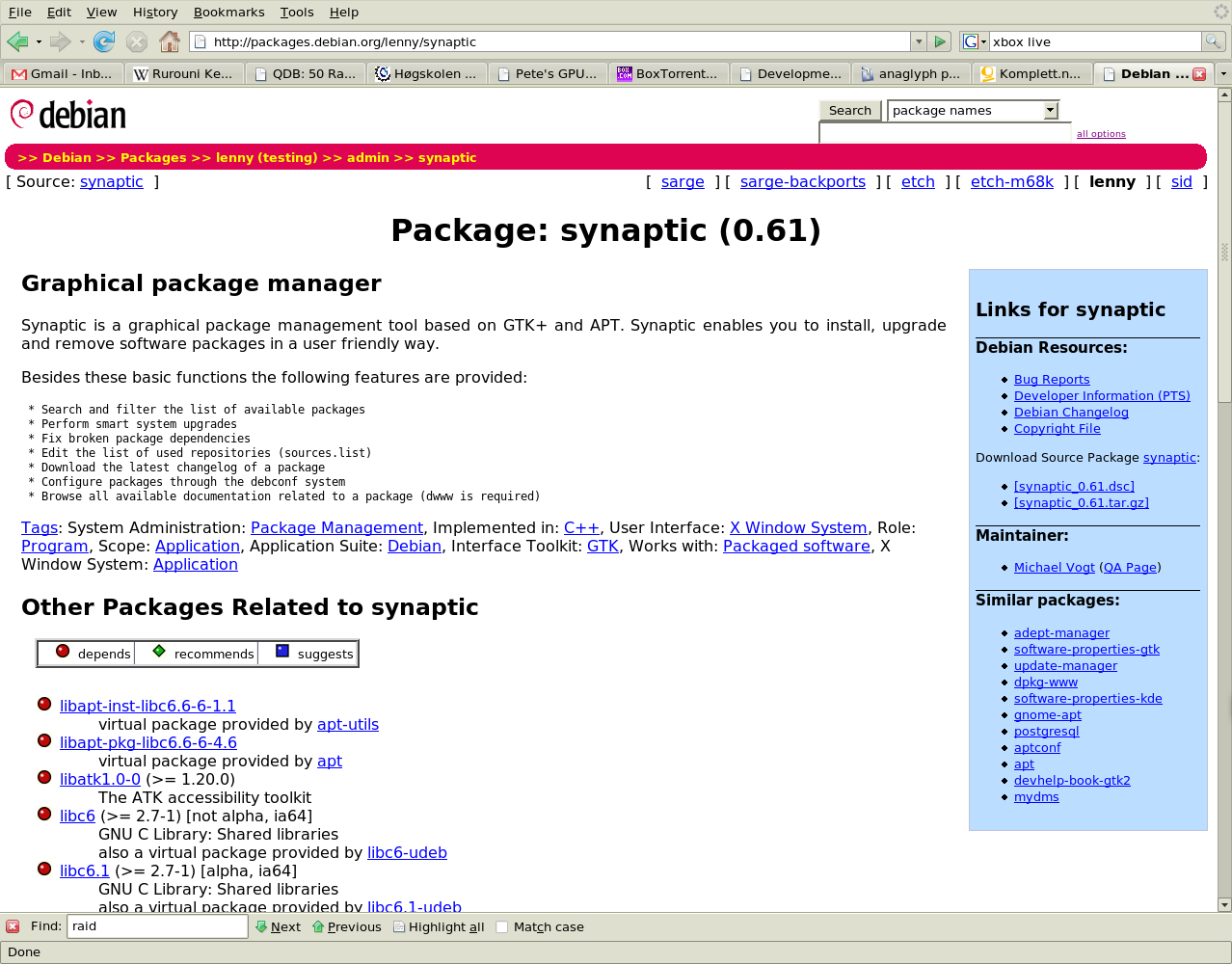Open the sarge-backports release link
The image size is (1232, 964).
pyautogui.click(x=803, y=181)
